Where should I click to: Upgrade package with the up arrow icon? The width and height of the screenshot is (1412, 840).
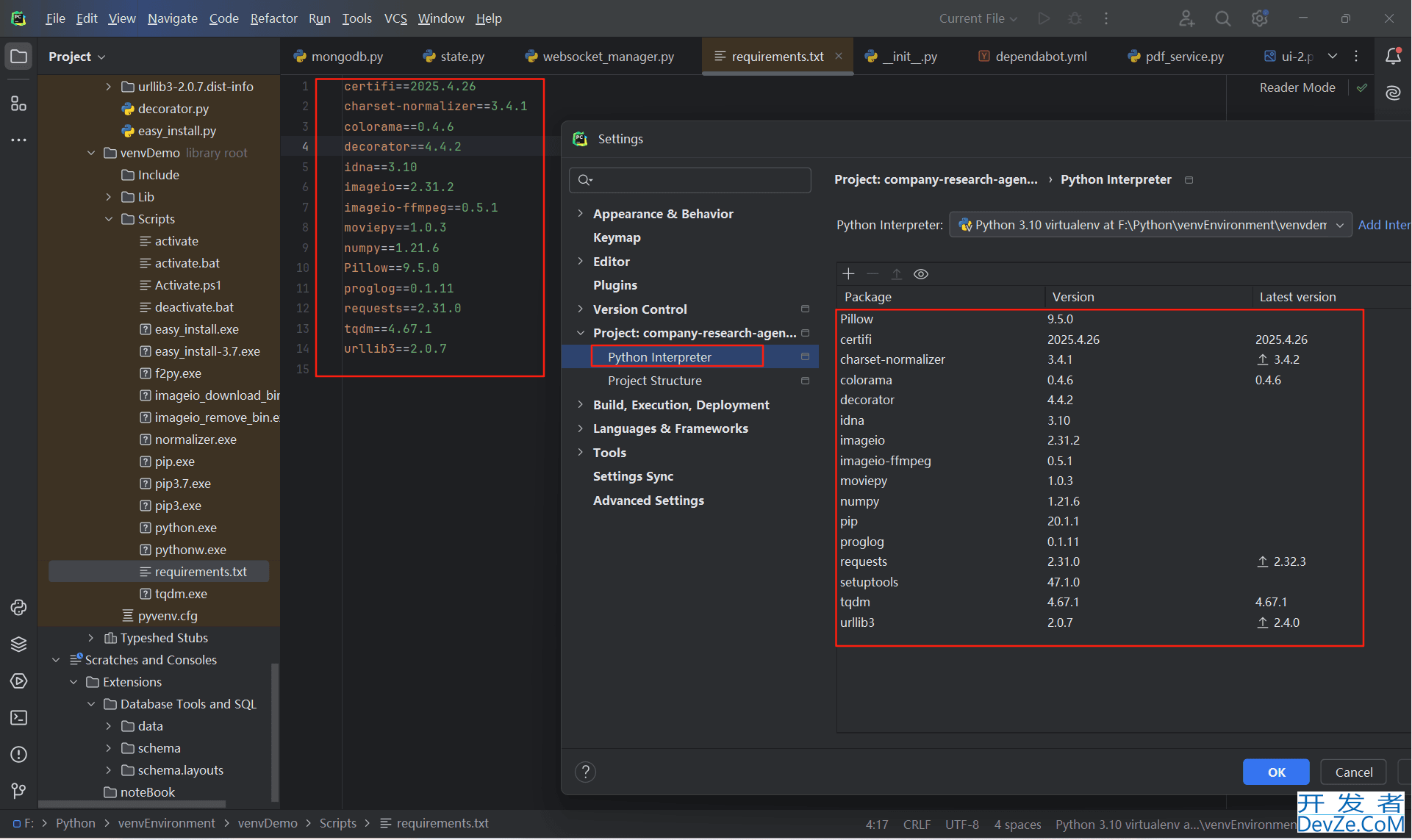coord(897,274)
